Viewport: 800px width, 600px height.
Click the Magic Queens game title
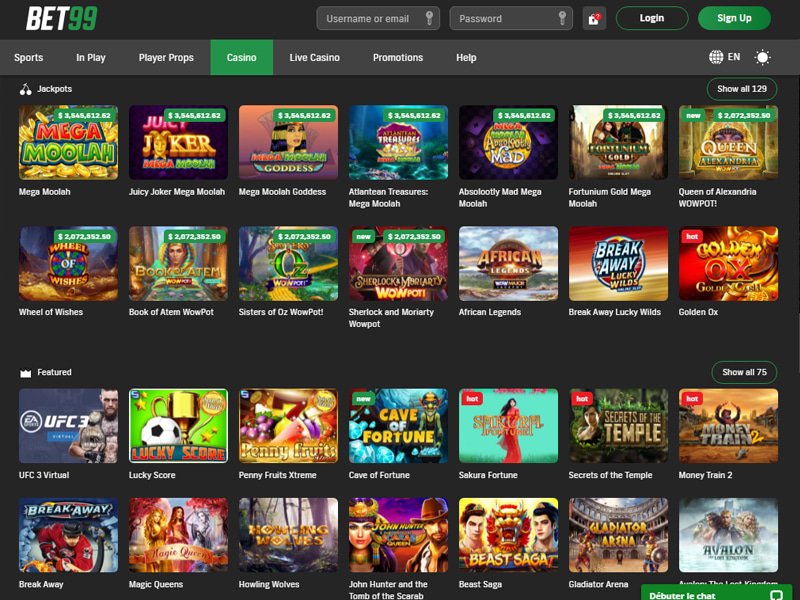tap(156, 585)
